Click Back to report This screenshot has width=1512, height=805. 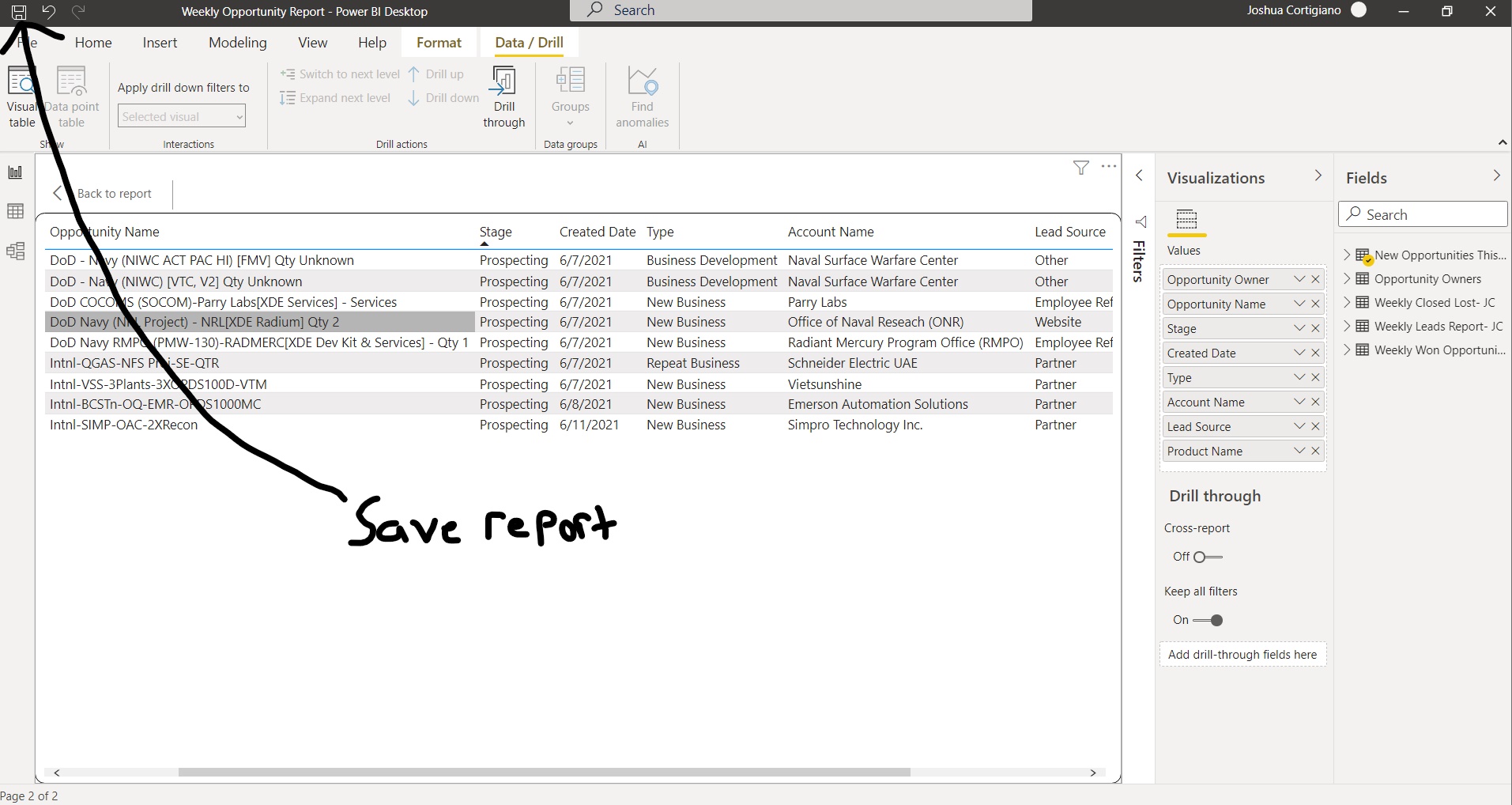tap(103, 194)
